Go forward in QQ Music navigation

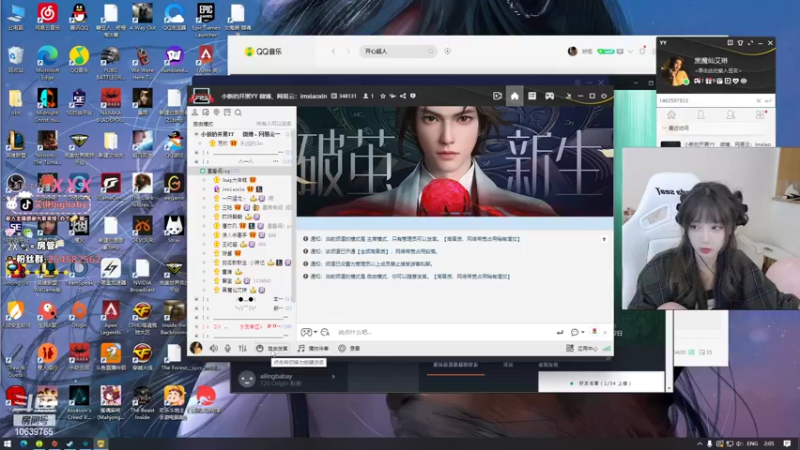point(348,52)
